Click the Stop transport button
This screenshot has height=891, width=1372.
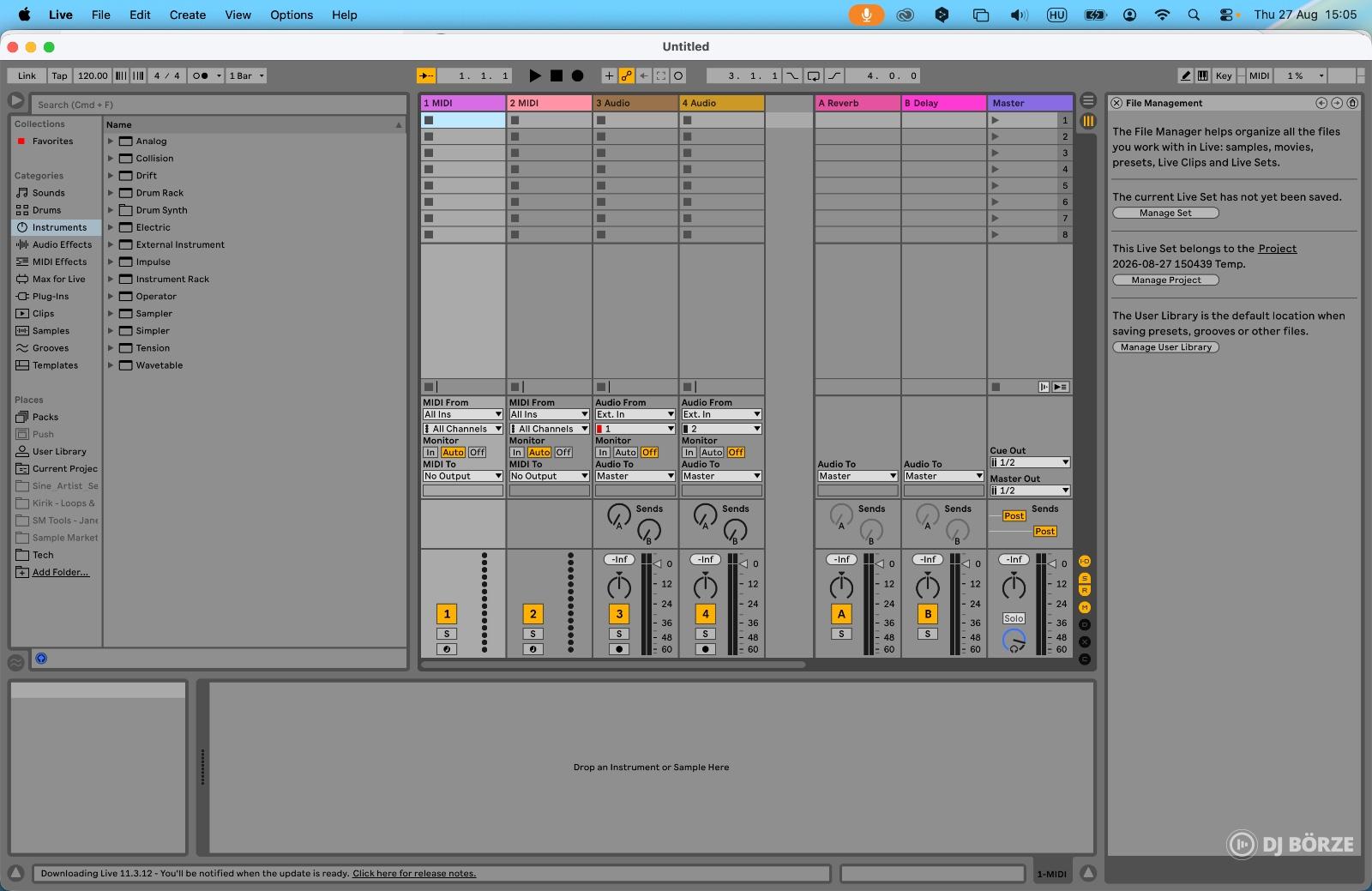coord(557,75)
